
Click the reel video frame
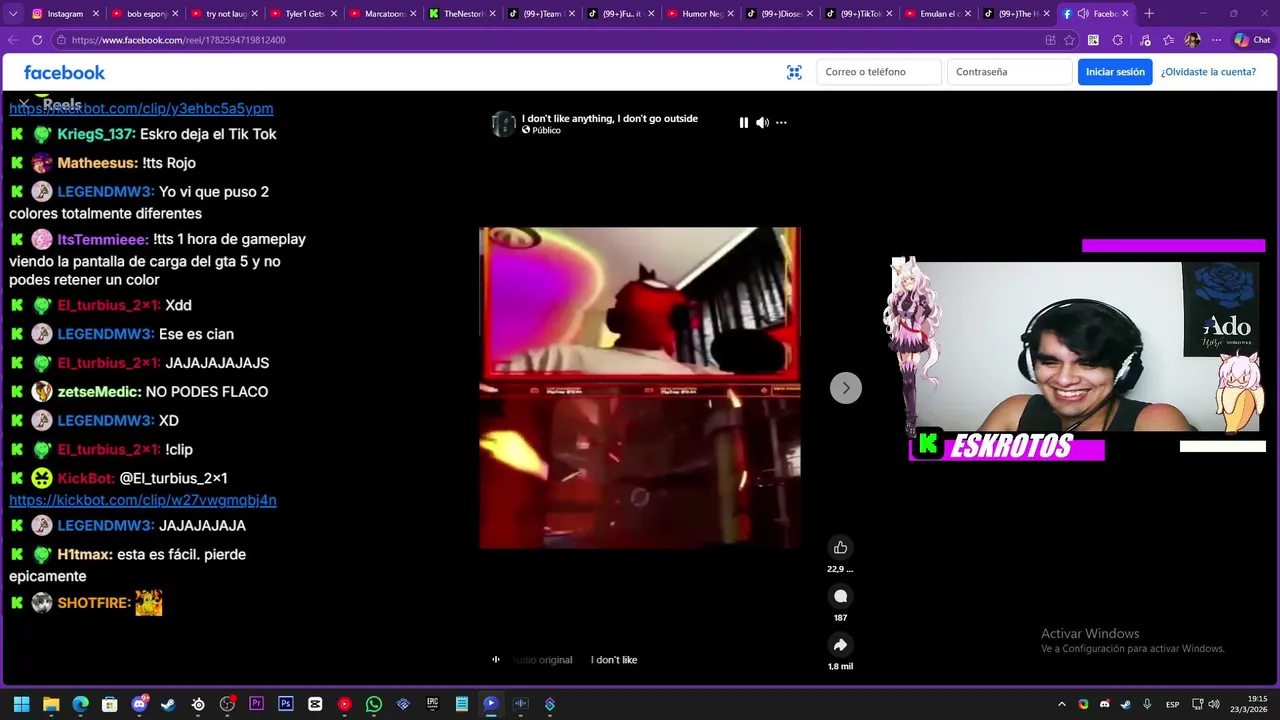[x=640, y=388]
